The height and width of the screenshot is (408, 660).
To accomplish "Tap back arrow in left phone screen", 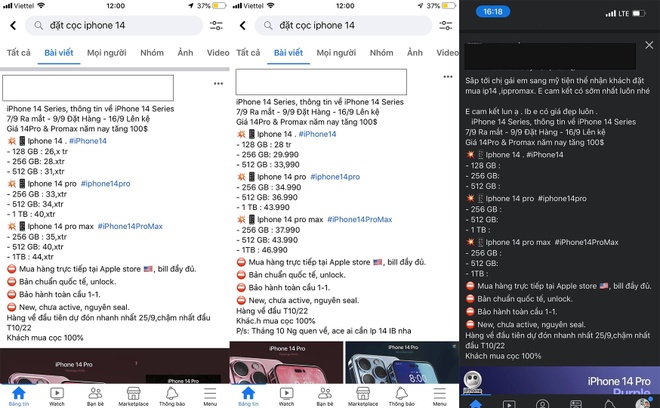I will [x=13, y=26].
